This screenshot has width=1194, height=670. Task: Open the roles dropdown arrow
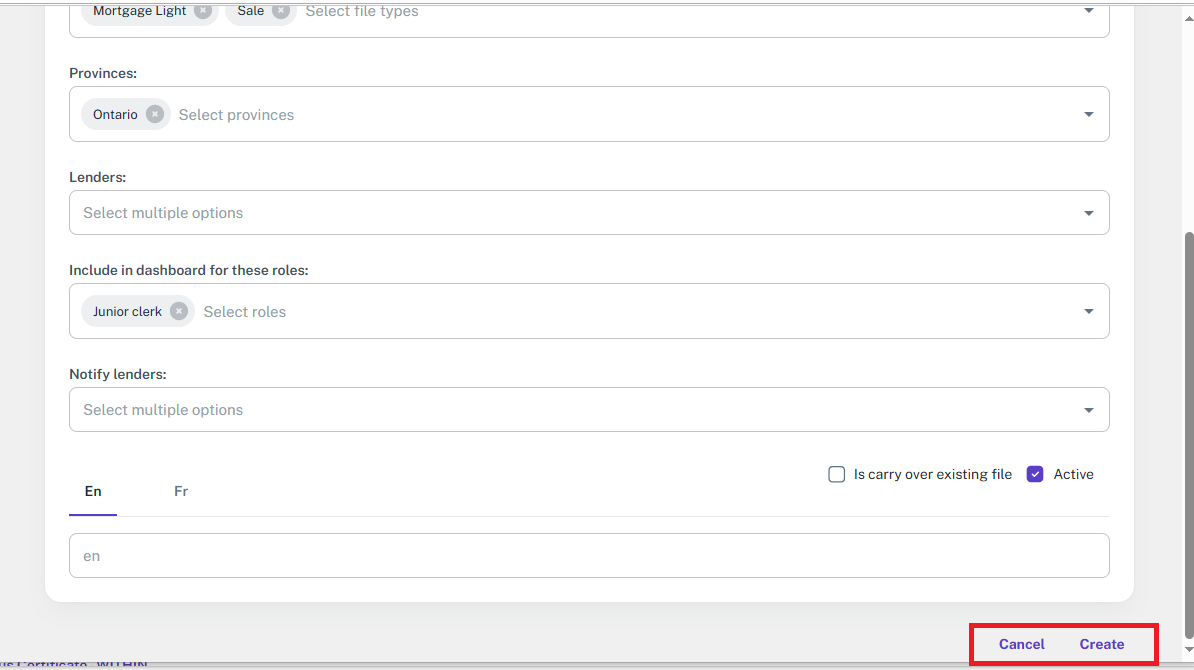pyautogui.click(x=1089, y=311)
